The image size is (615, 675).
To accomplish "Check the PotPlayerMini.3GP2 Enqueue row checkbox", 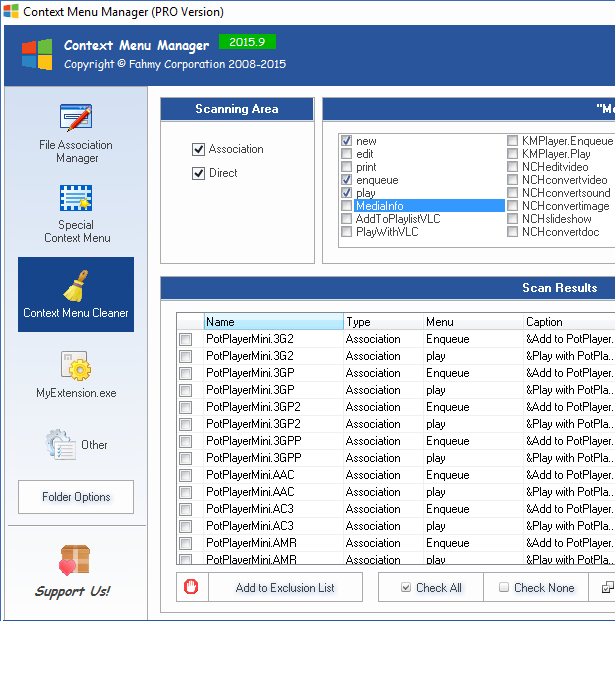I will tap(186, 407).
